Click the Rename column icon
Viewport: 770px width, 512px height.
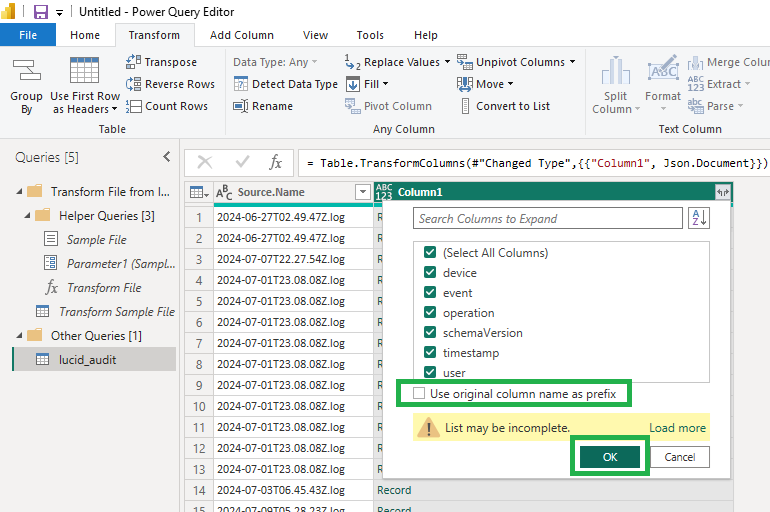241,106
